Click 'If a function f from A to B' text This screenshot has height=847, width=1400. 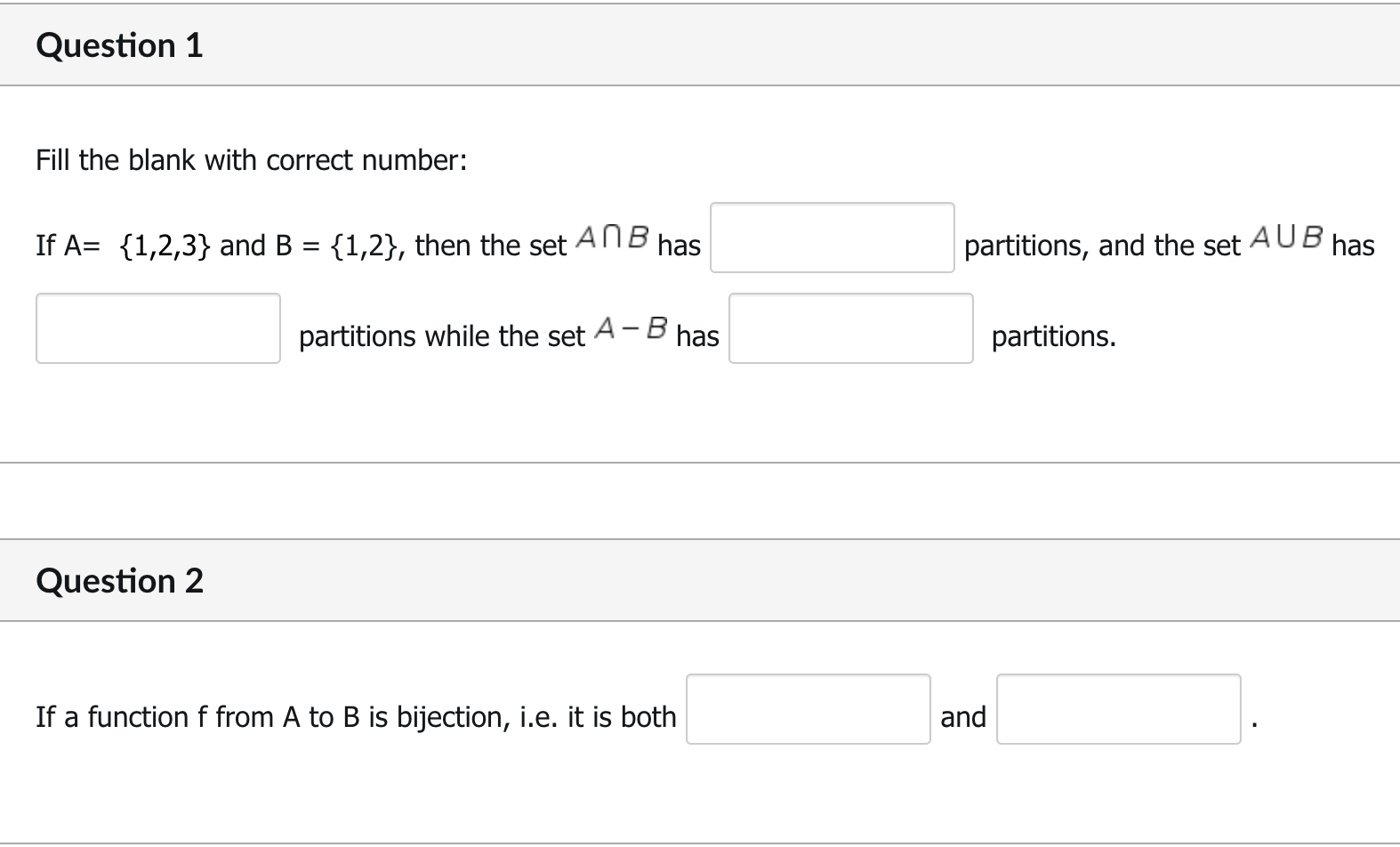pyautogui.click(x=197, y=717)
